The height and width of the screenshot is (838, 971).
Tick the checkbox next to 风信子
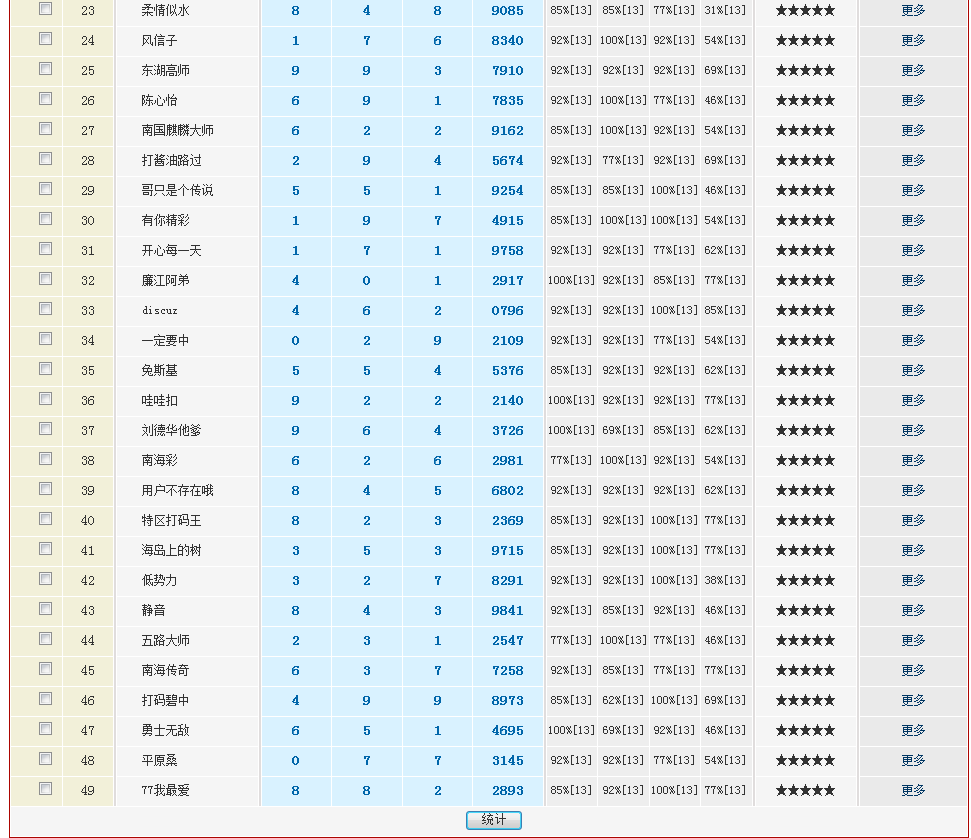[45, 39]
